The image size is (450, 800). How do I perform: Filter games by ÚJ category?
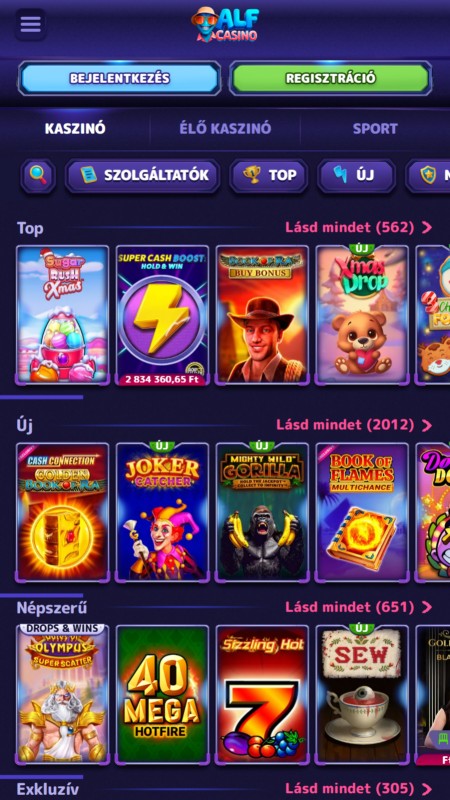tap(356, 176)
